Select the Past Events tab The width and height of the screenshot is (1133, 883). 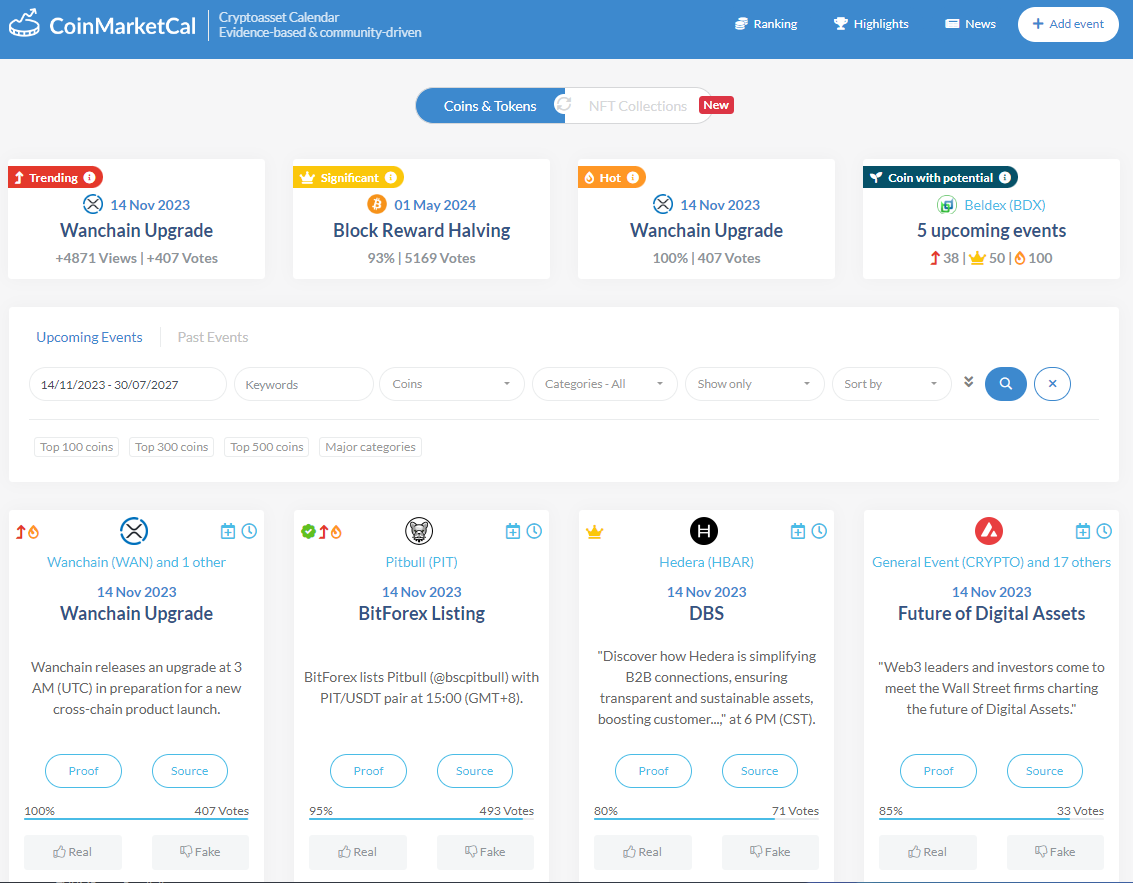click(x=213, y=337)
